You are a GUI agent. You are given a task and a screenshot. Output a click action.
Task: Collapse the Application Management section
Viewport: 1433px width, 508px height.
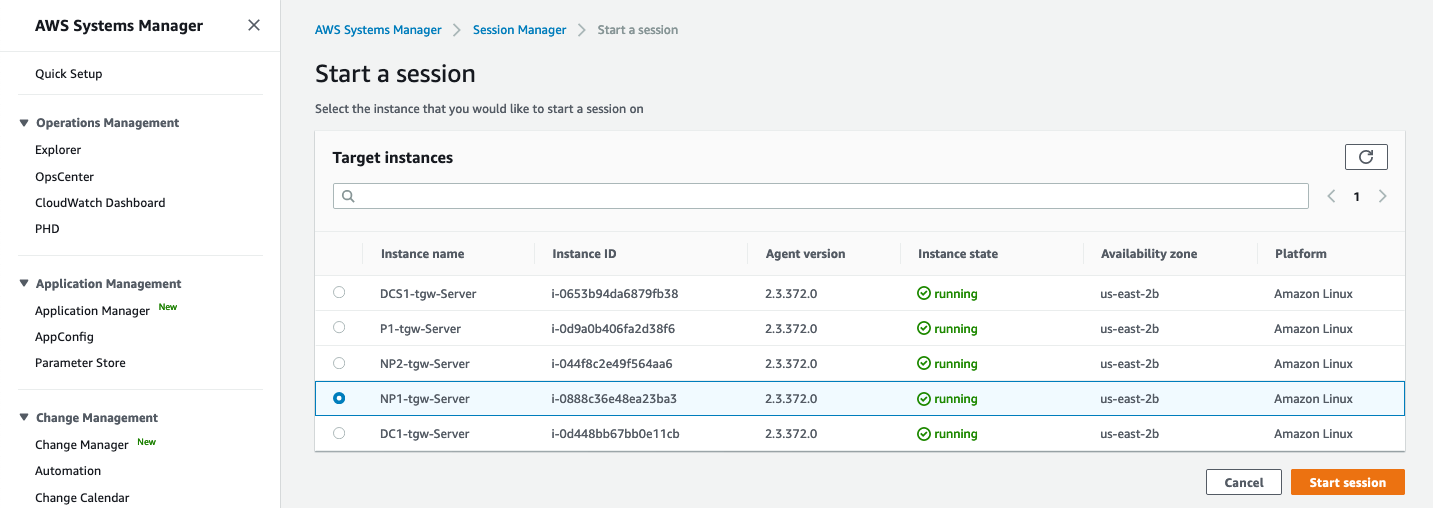25,284
